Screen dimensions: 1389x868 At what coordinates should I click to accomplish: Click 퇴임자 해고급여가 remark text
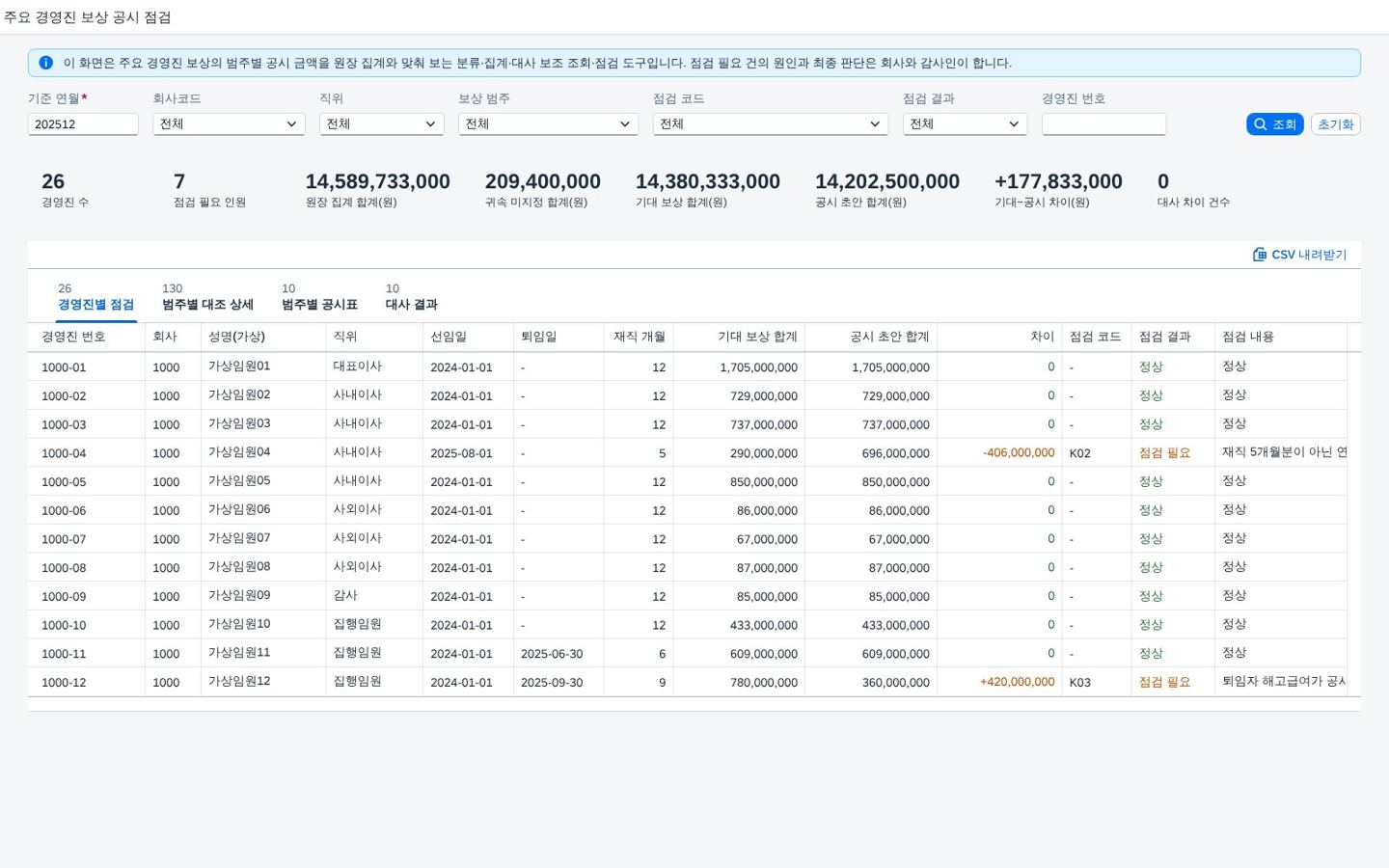[x=1284, y=681]
